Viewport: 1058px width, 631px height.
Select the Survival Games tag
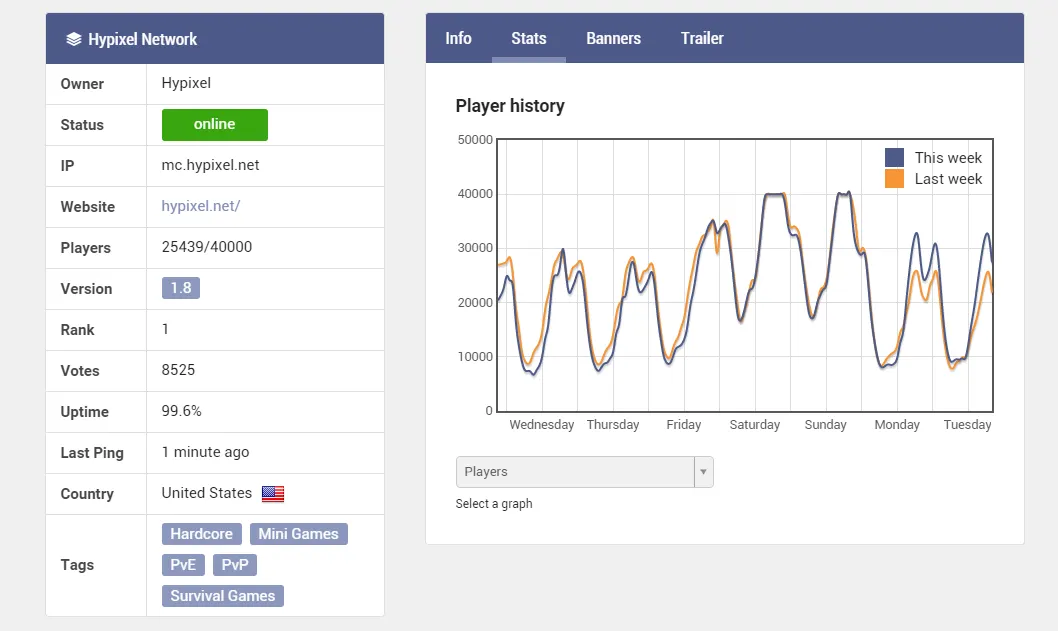223,596
